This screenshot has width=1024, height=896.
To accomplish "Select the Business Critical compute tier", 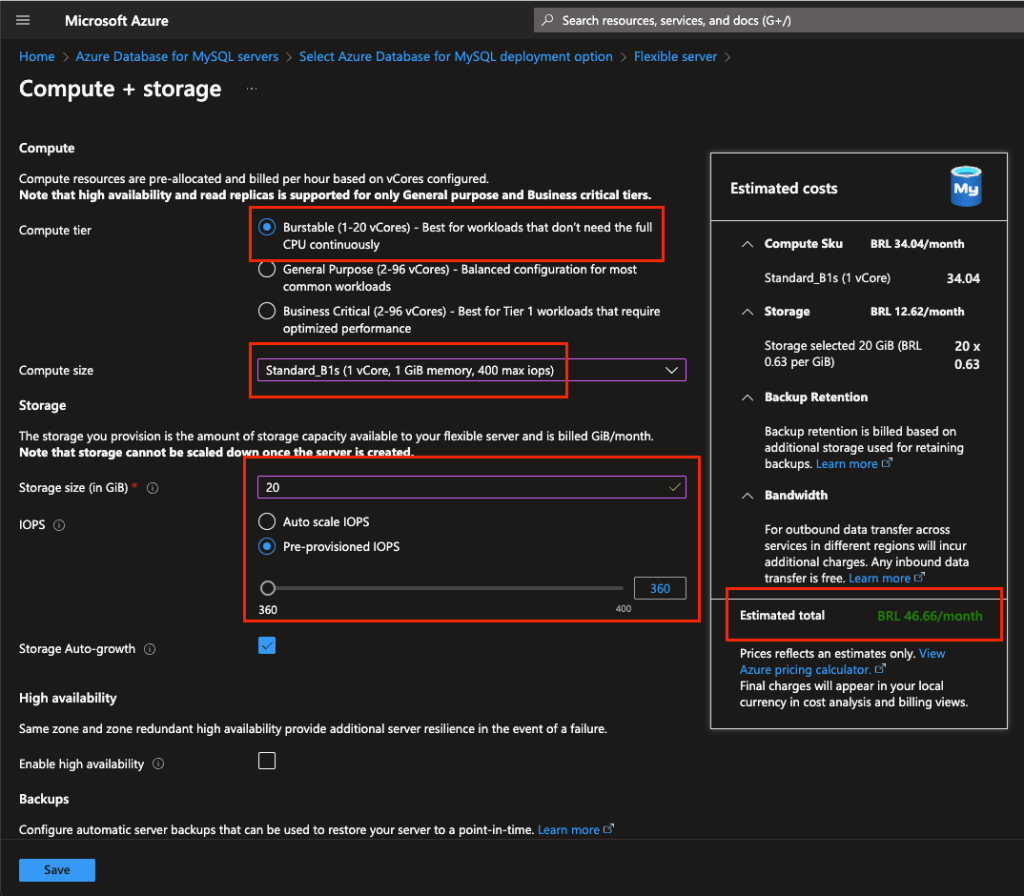I will coord(267,311).
